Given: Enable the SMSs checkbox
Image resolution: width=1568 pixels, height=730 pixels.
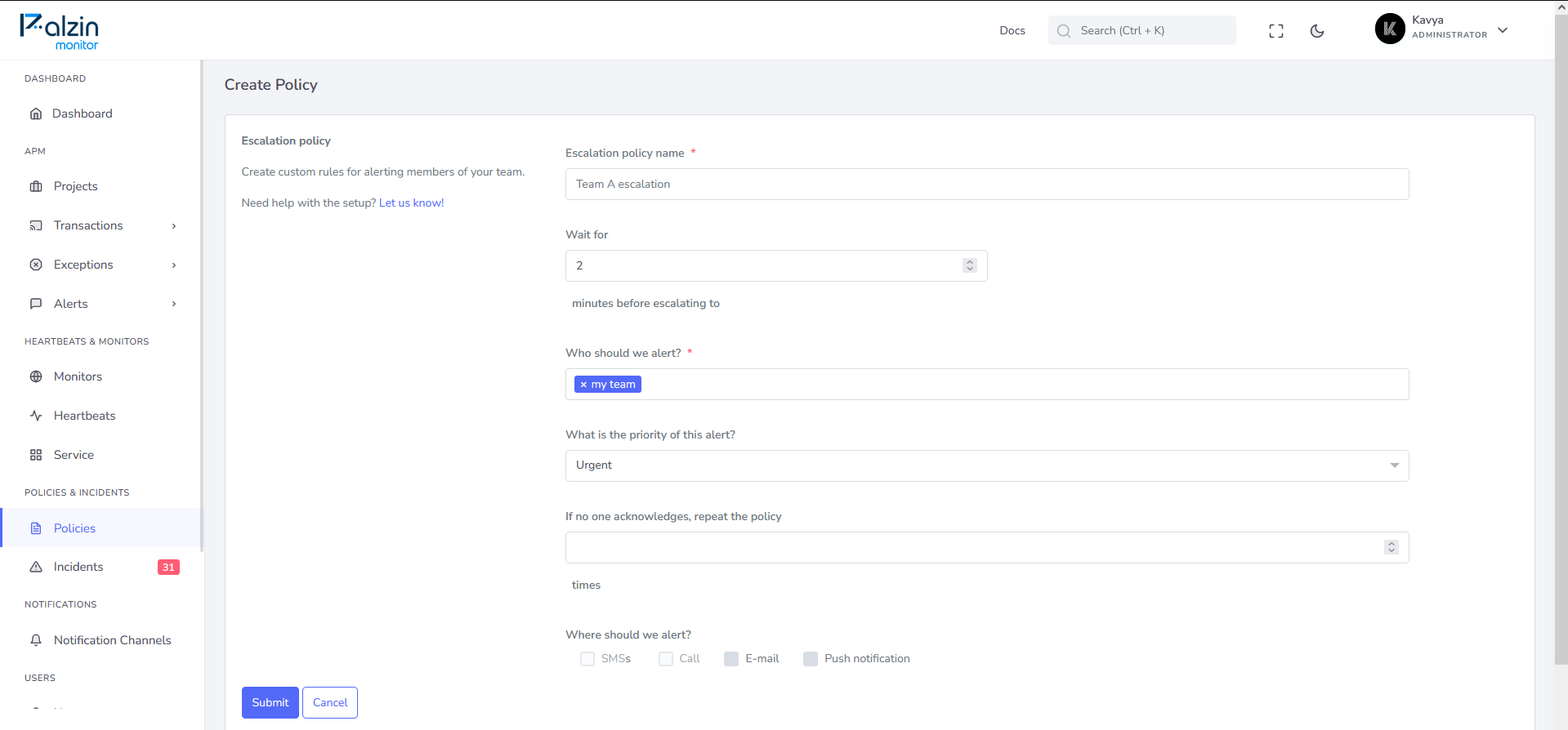Looking at the screenshot, I should [x=587, y=659].
